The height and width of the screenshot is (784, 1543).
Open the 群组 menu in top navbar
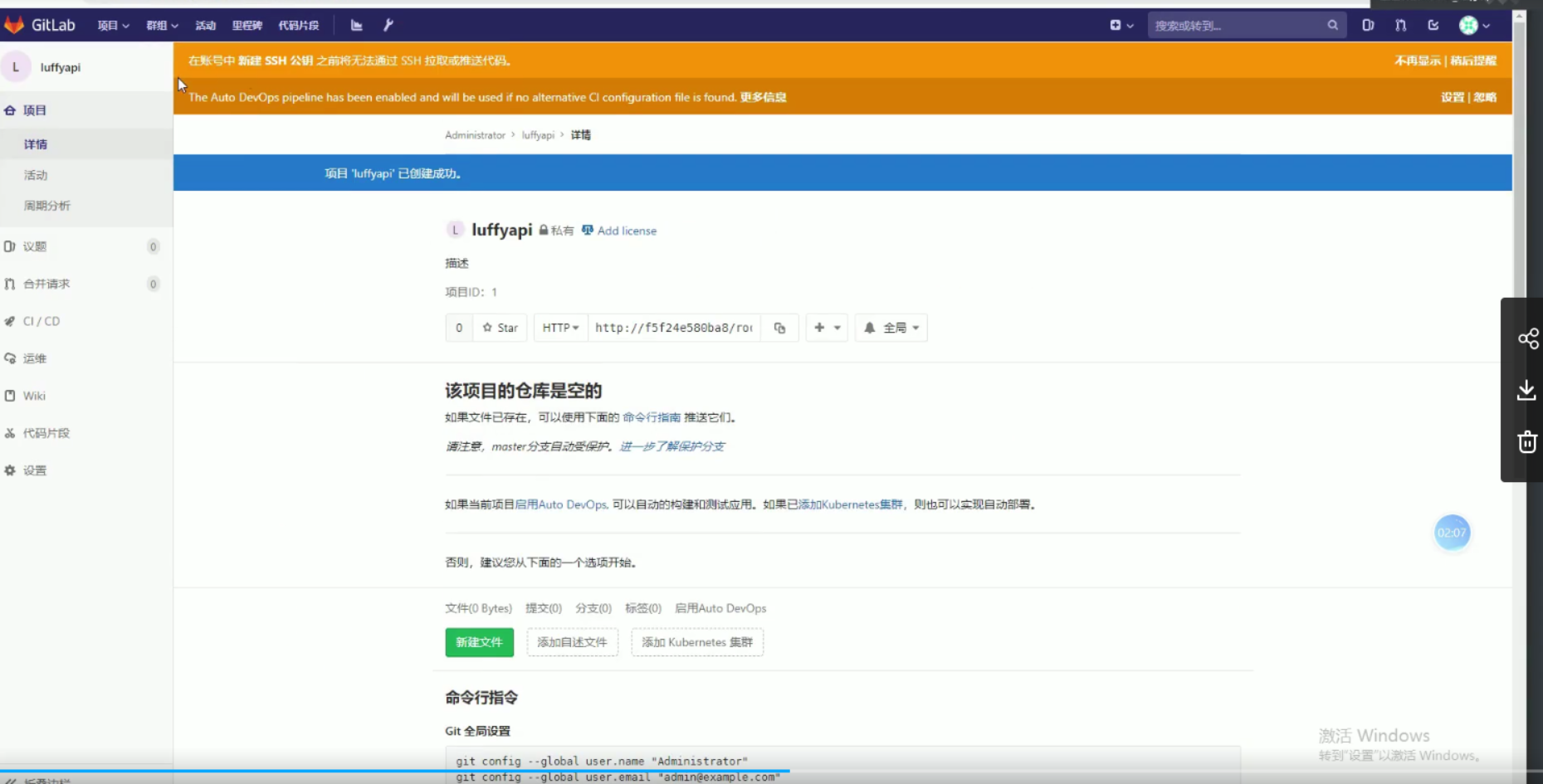(162, 25)
